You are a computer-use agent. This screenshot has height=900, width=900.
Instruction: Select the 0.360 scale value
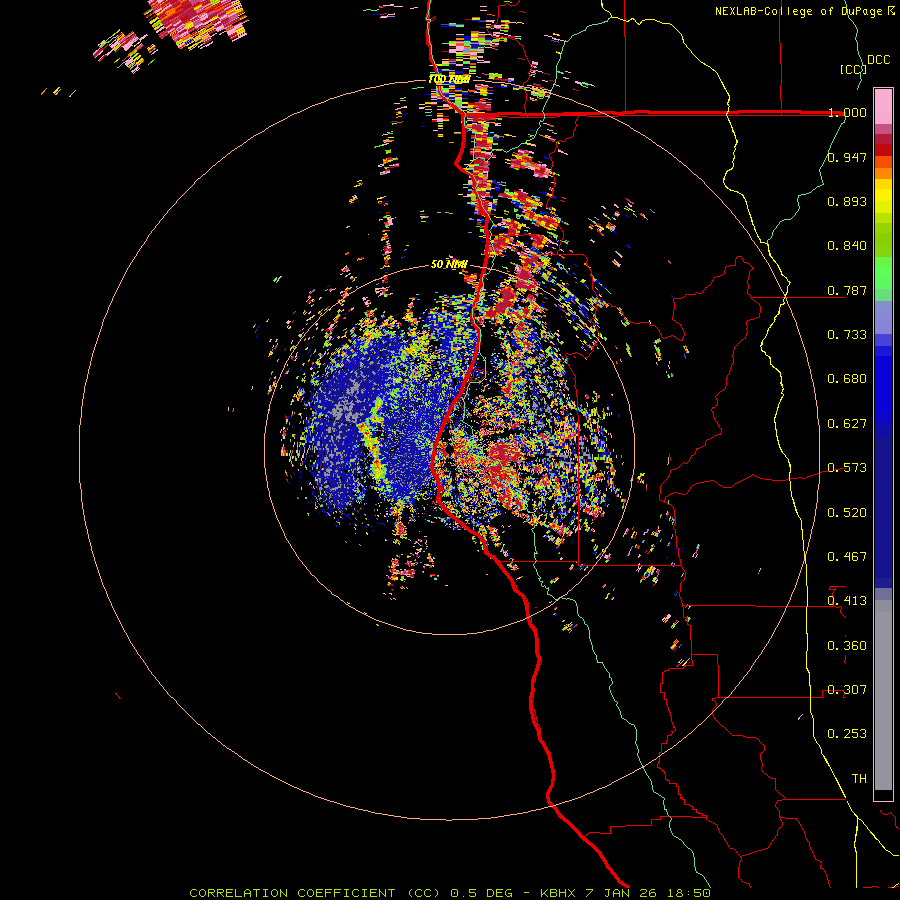coord(847,646)
